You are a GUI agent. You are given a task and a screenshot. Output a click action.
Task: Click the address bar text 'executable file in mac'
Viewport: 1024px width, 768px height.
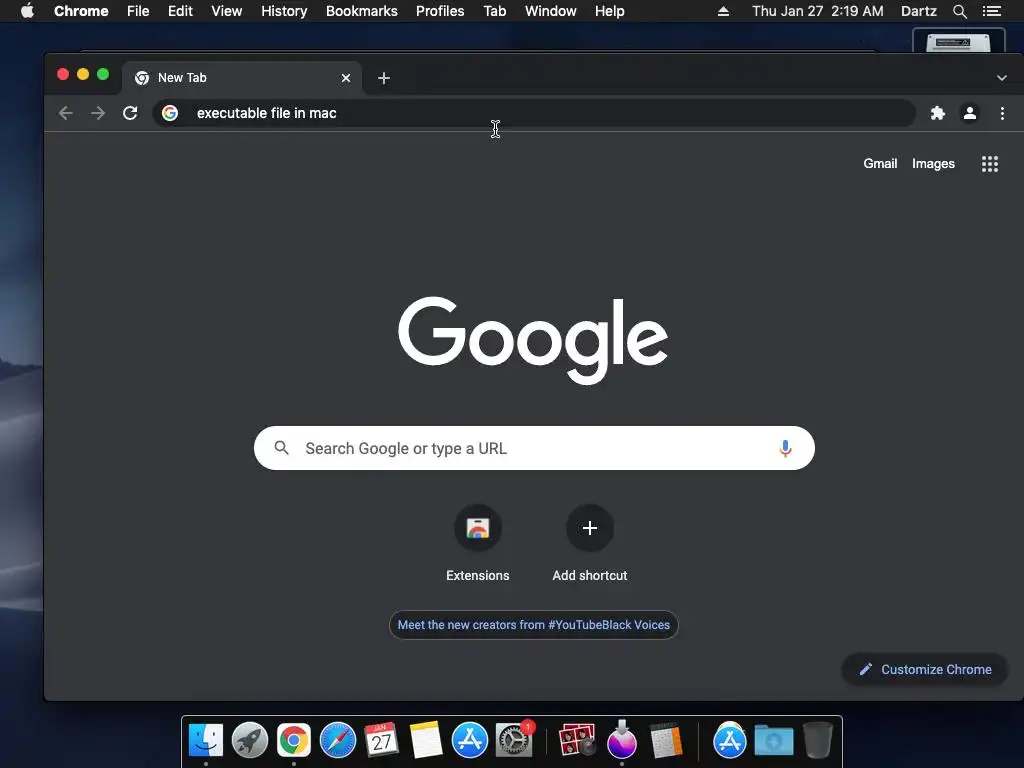(266, 113)
